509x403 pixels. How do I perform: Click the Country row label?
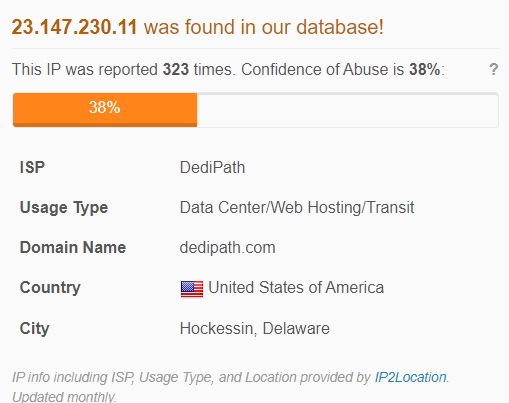pyautogui.click(x=50, y=288)
